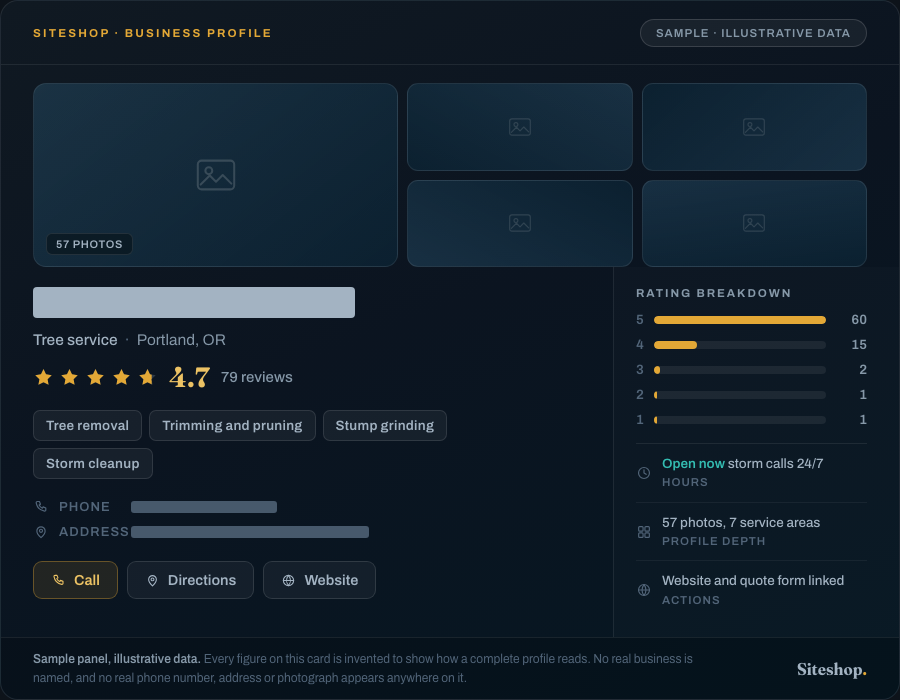Click the 60 count for five stars

pyautogui.click(x=859, y=320)
